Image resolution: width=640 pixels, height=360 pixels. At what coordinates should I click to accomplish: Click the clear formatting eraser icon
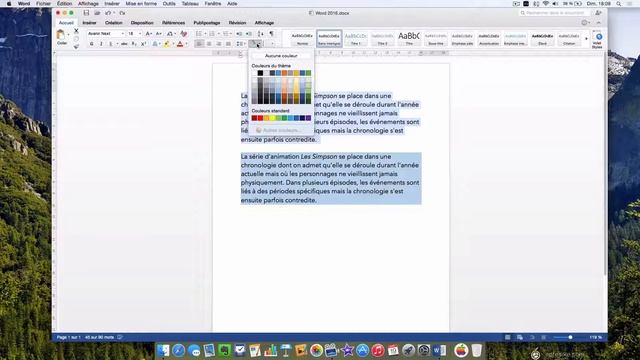coord(184,33)
